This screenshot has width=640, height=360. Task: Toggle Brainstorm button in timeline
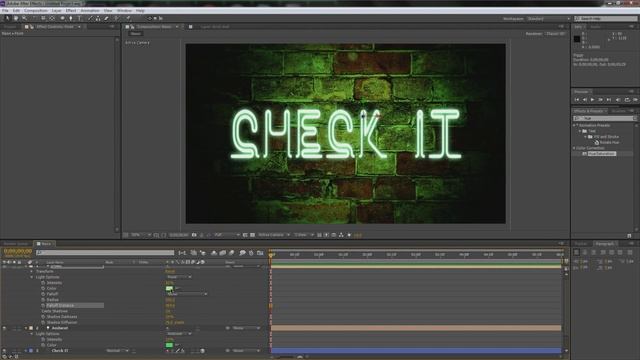[242, 253]
